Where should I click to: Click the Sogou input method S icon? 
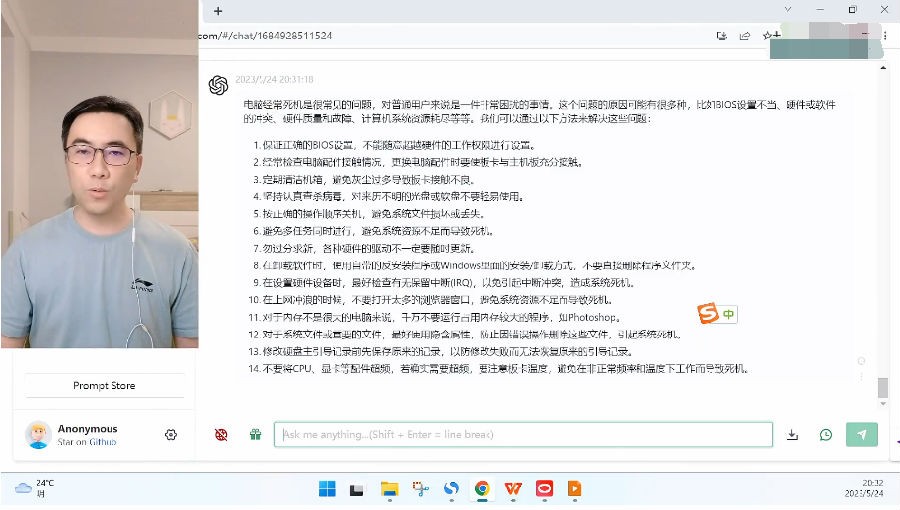(708, 313)
